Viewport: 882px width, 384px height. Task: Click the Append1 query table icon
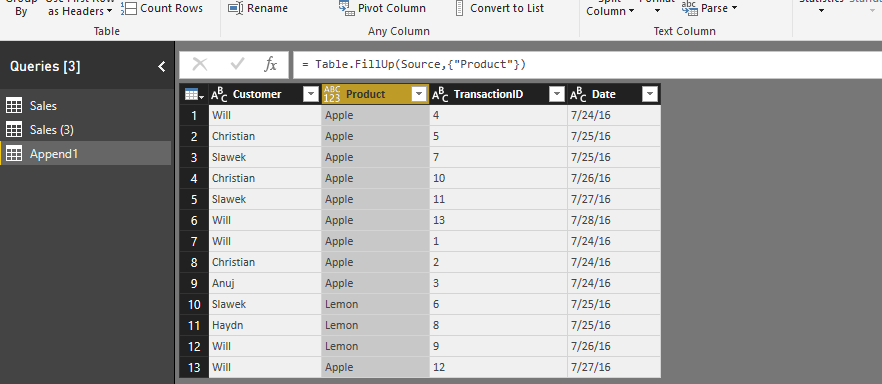tap(14, 153)
